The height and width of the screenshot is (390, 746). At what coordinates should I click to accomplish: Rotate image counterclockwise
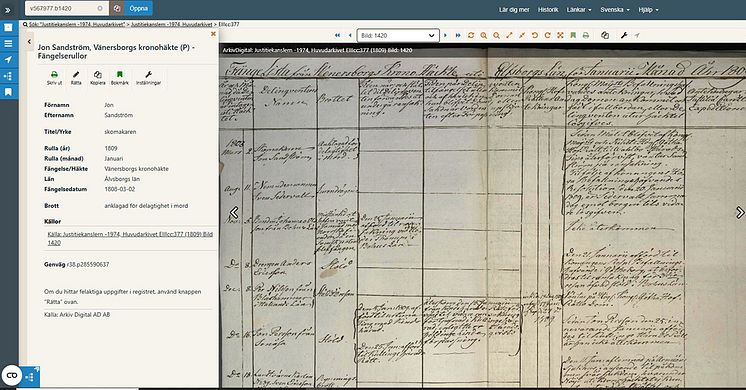pos(535,36)
